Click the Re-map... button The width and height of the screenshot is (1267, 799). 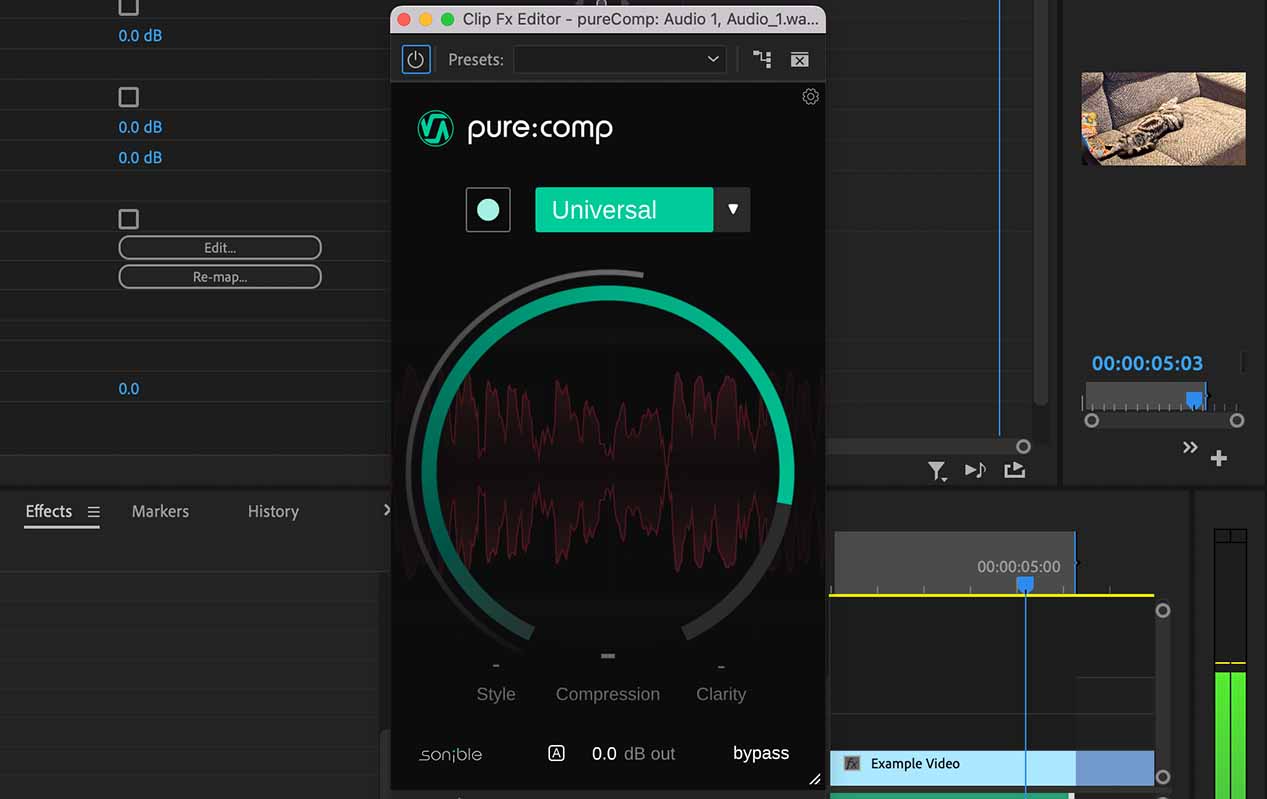[x=220, y=276]
